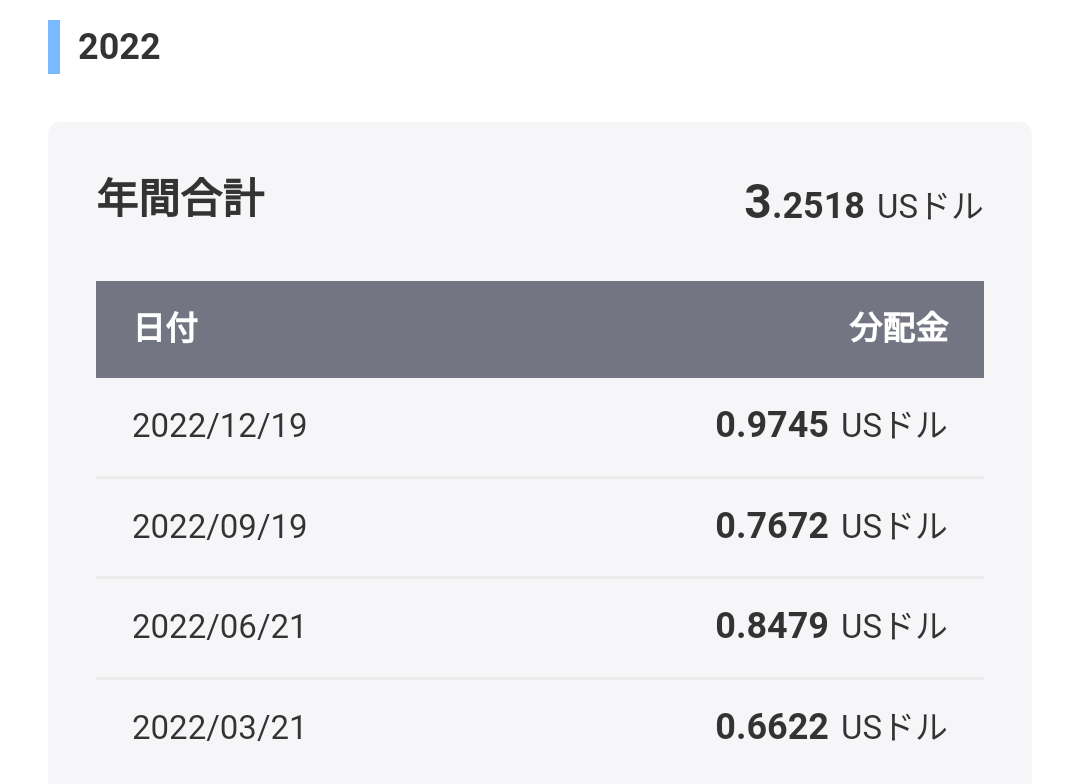Select the 2022/03/21 date row
Viewport: 1080px width, 784px height.
click(539, 728)
